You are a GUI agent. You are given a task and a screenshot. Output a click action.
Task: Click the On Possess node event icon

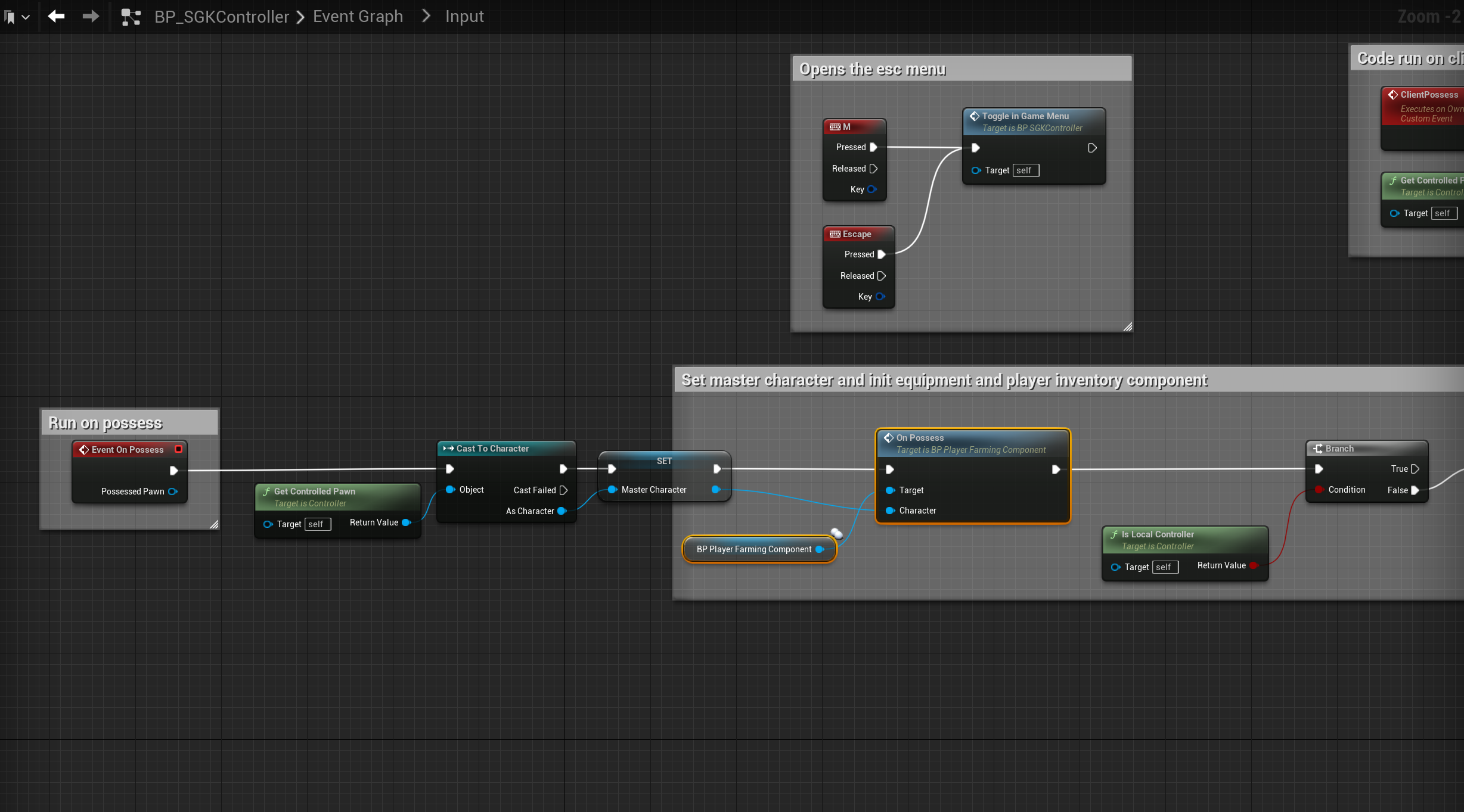tap(889, 438)
